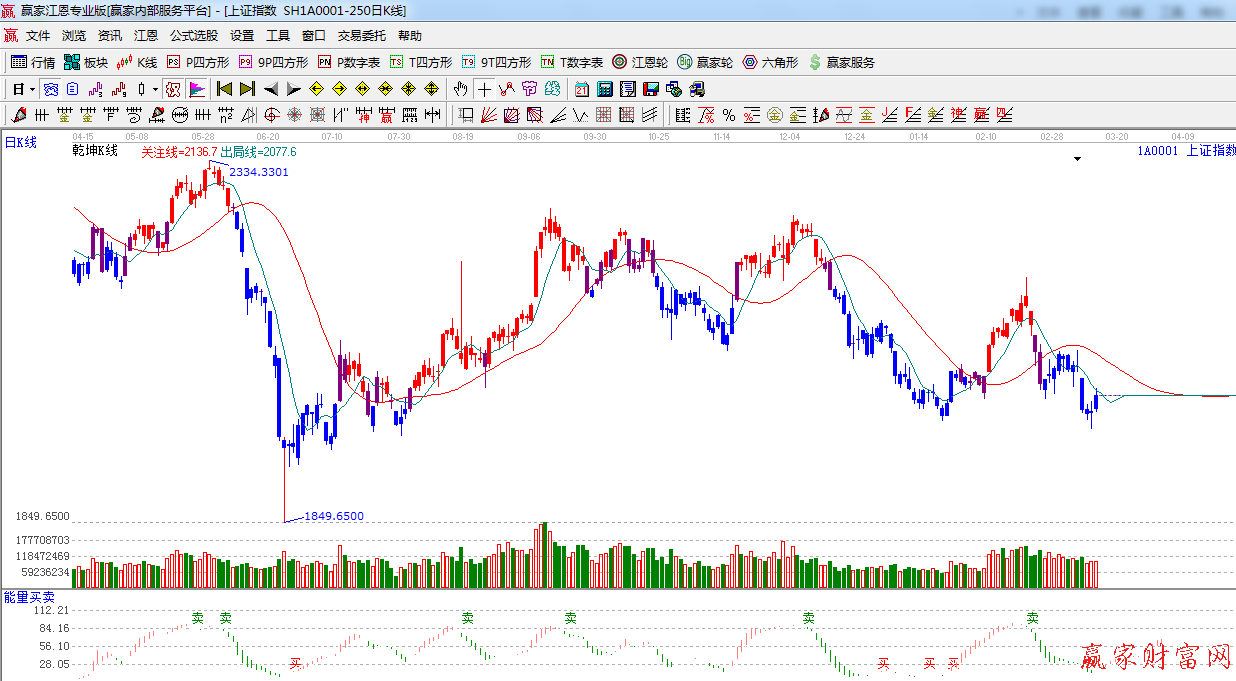Open the 江恩轮 Gann wheel tool

(640, 62)
